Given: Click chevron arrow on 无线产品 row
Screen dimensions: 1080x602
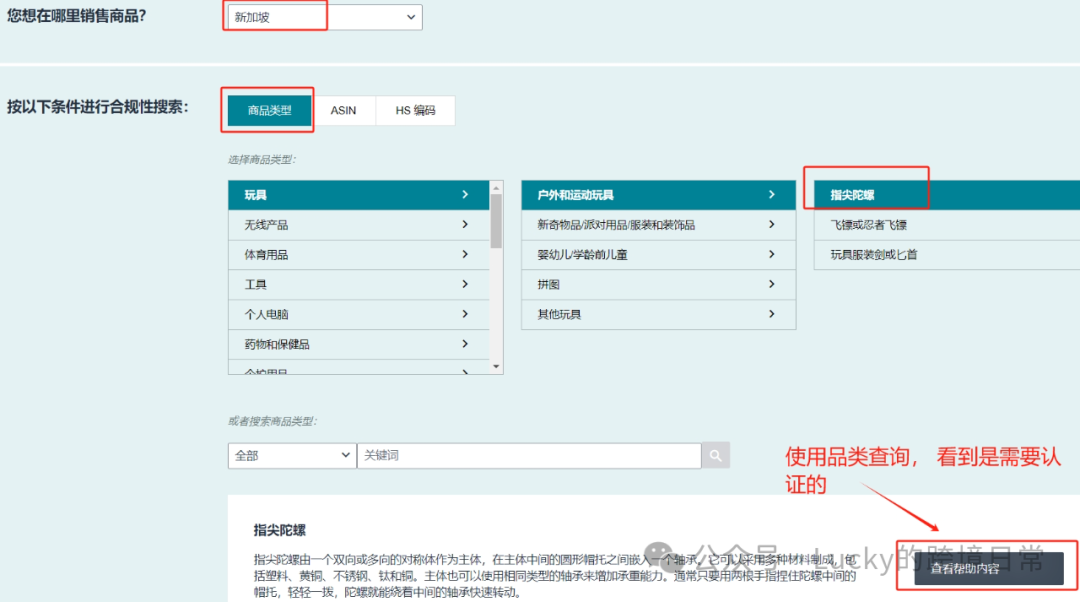Looking at the screenshot, I should click(465, 225).
